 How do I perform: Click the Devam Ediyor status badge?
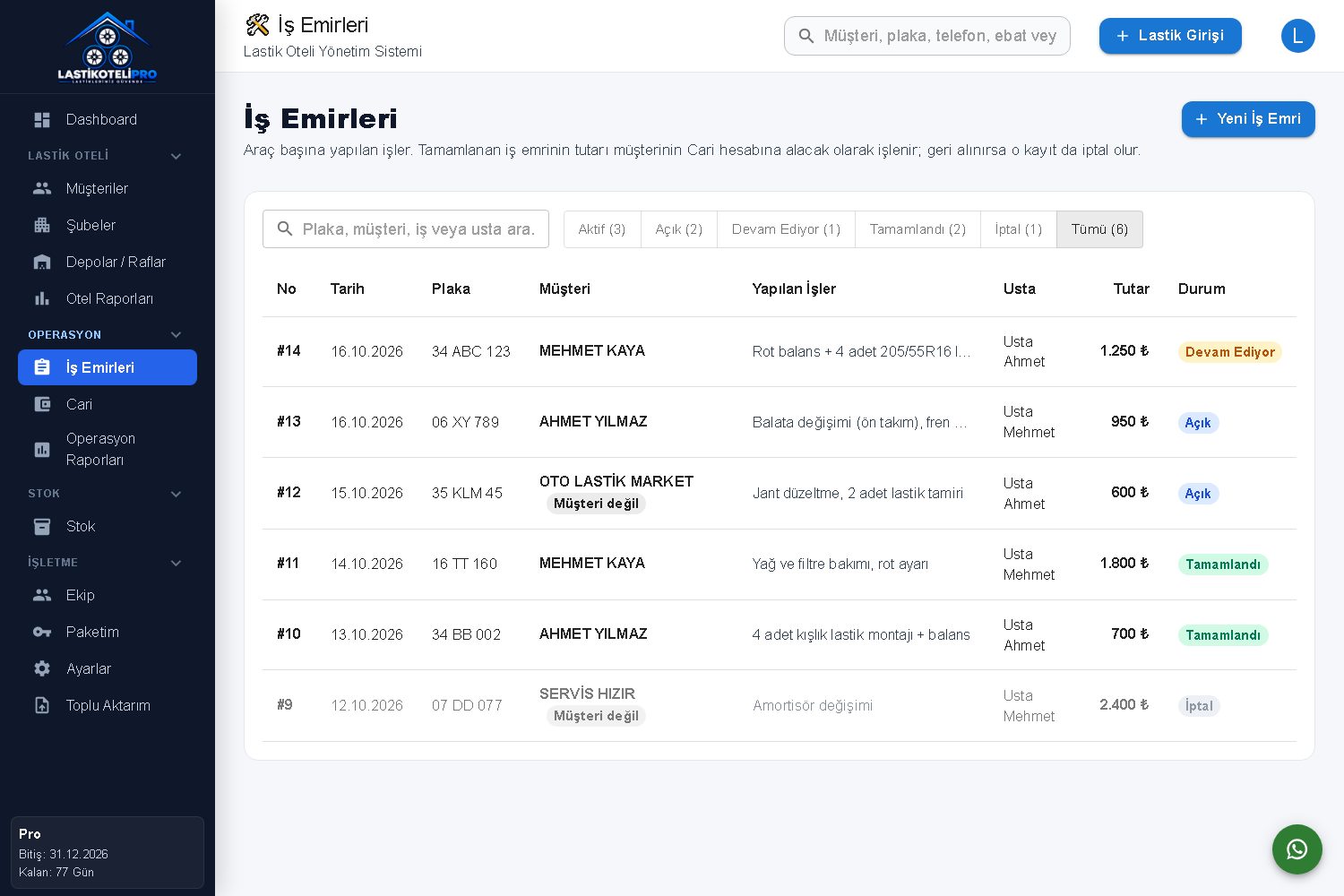(1229, 352)
